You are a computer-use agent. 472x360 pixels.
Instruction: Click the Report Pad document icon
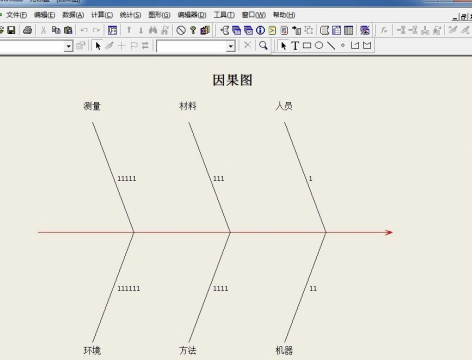[284, 30]
